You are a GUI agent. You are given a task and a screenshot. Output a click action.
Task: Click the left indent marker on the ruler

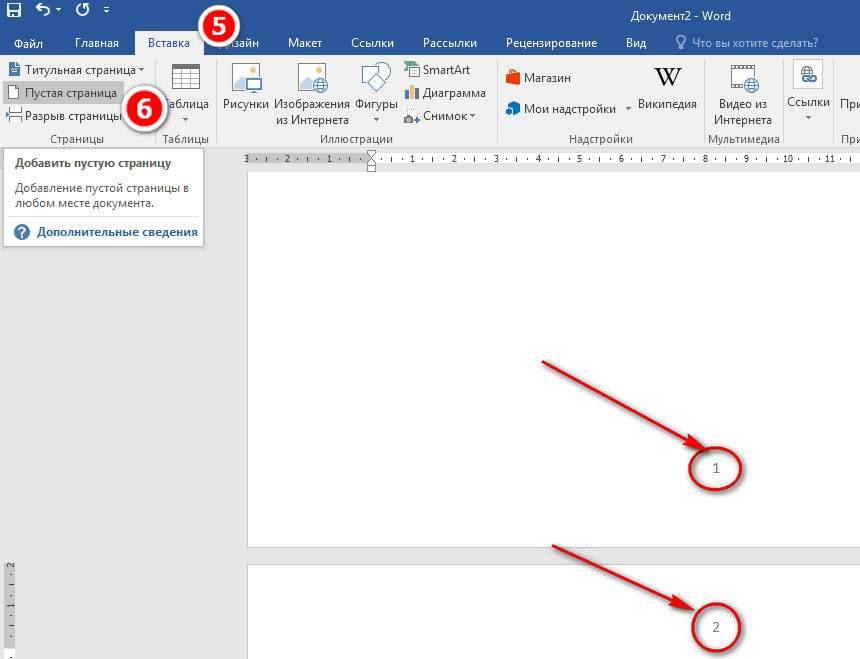(x=371, y=167)
